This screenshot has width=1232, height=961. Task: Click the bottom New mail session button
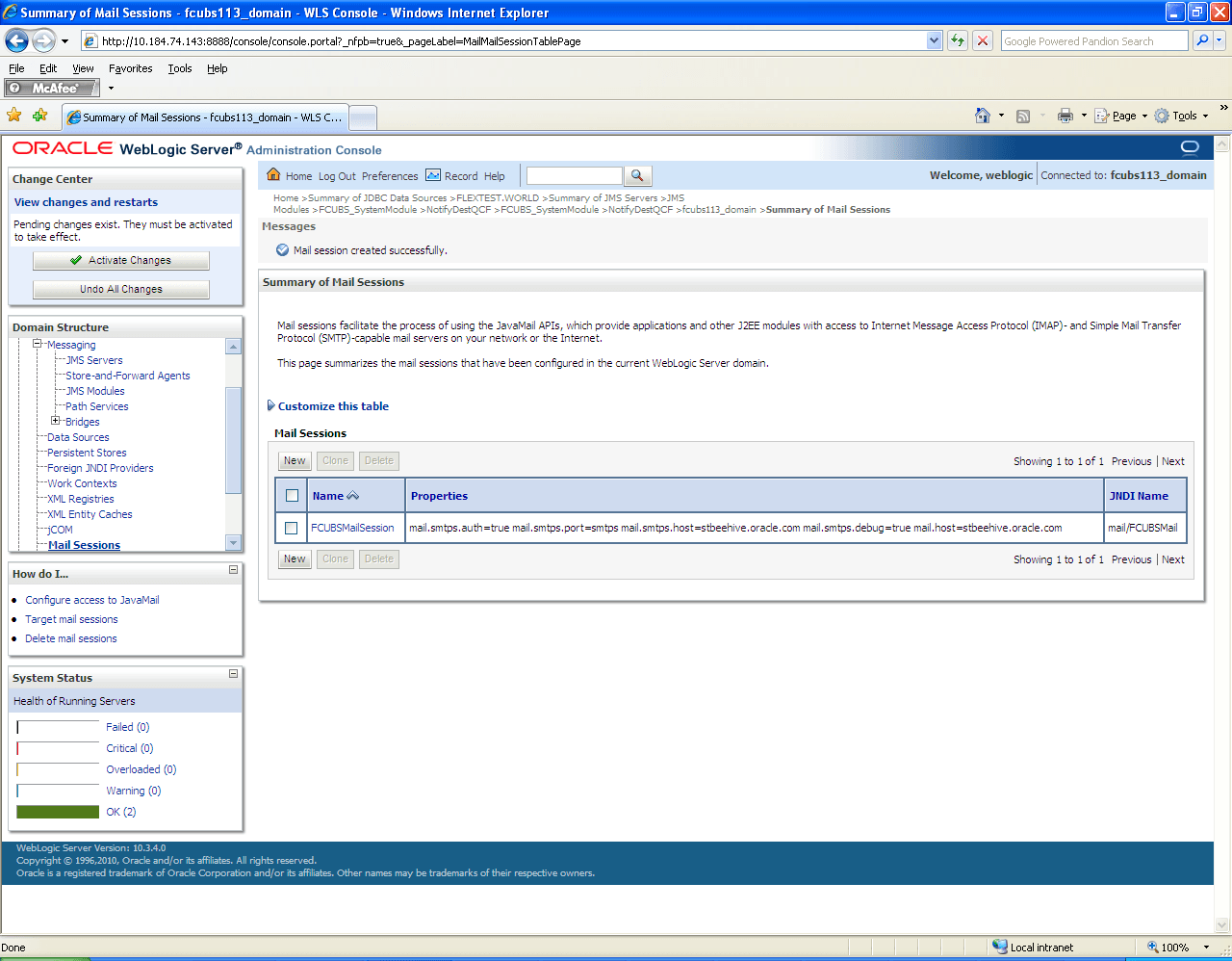click(295, 558)
